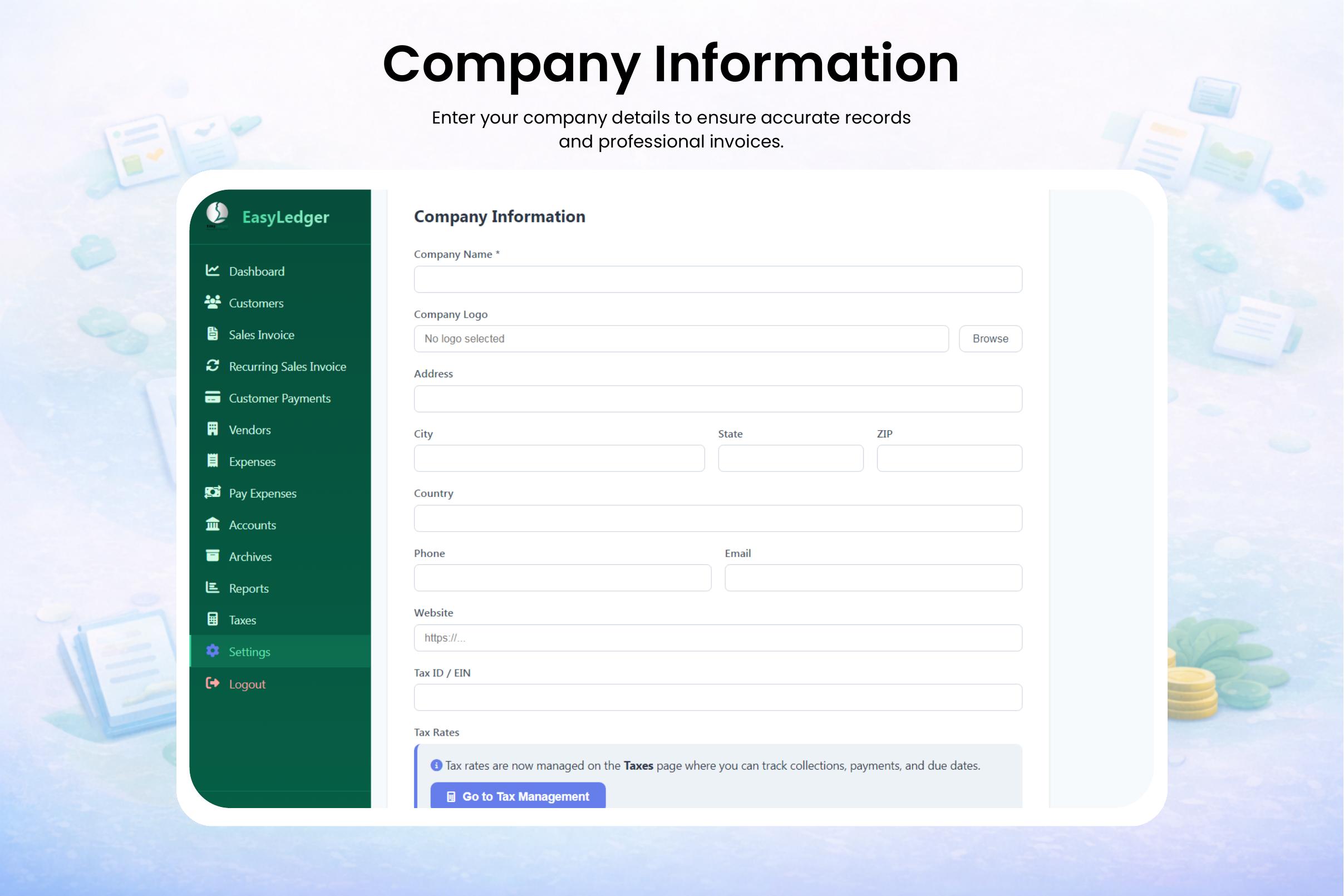Click the No logo selected field

coord(681,339)
